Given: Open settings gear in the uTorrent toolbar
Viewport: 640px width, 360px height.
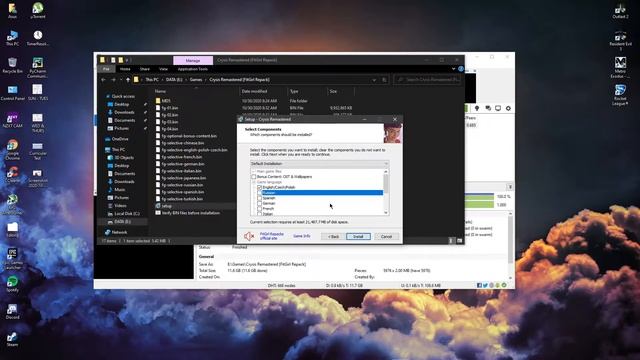Looking at the screenshot, I should (508, 108).
